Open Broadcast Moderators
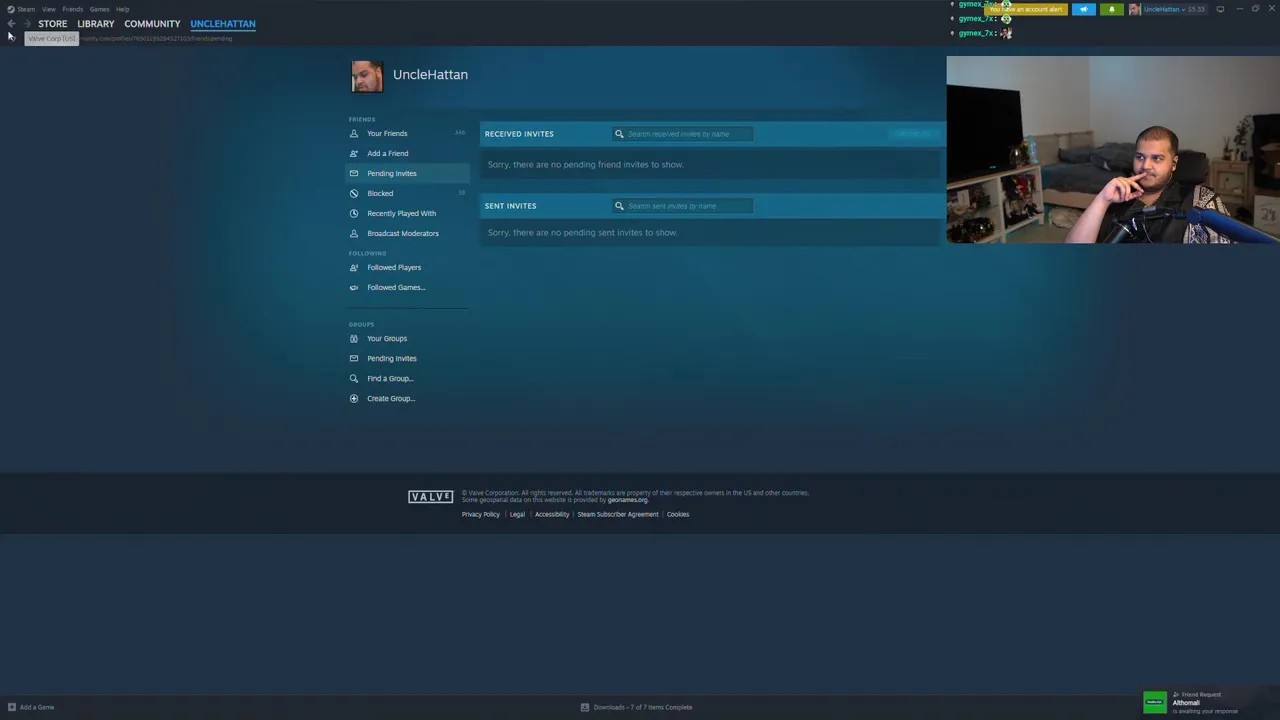1280x720 pixels. (403, 233)
